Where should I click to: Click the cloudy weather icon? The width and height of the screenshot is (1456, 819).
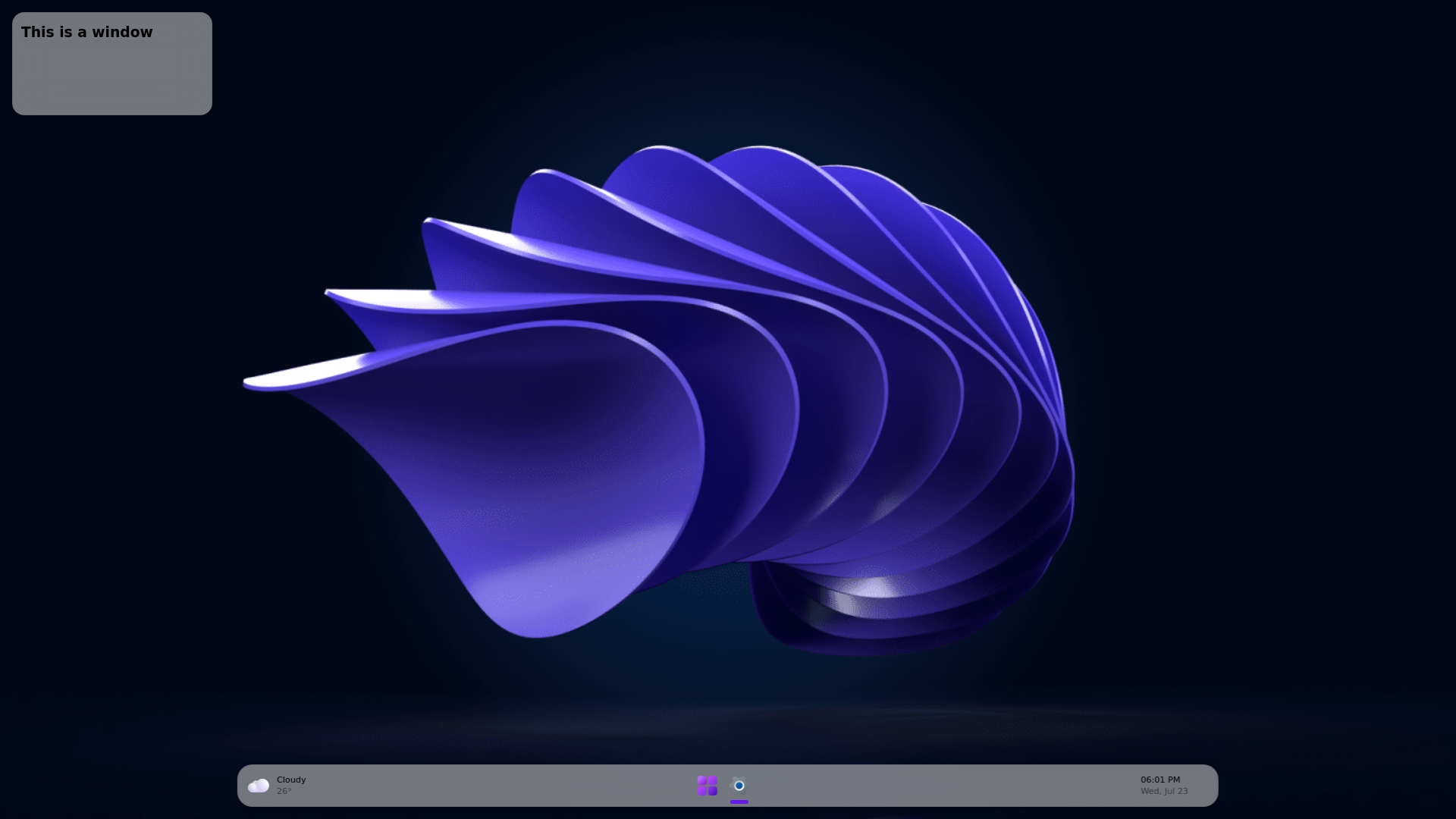click(259, 786)
